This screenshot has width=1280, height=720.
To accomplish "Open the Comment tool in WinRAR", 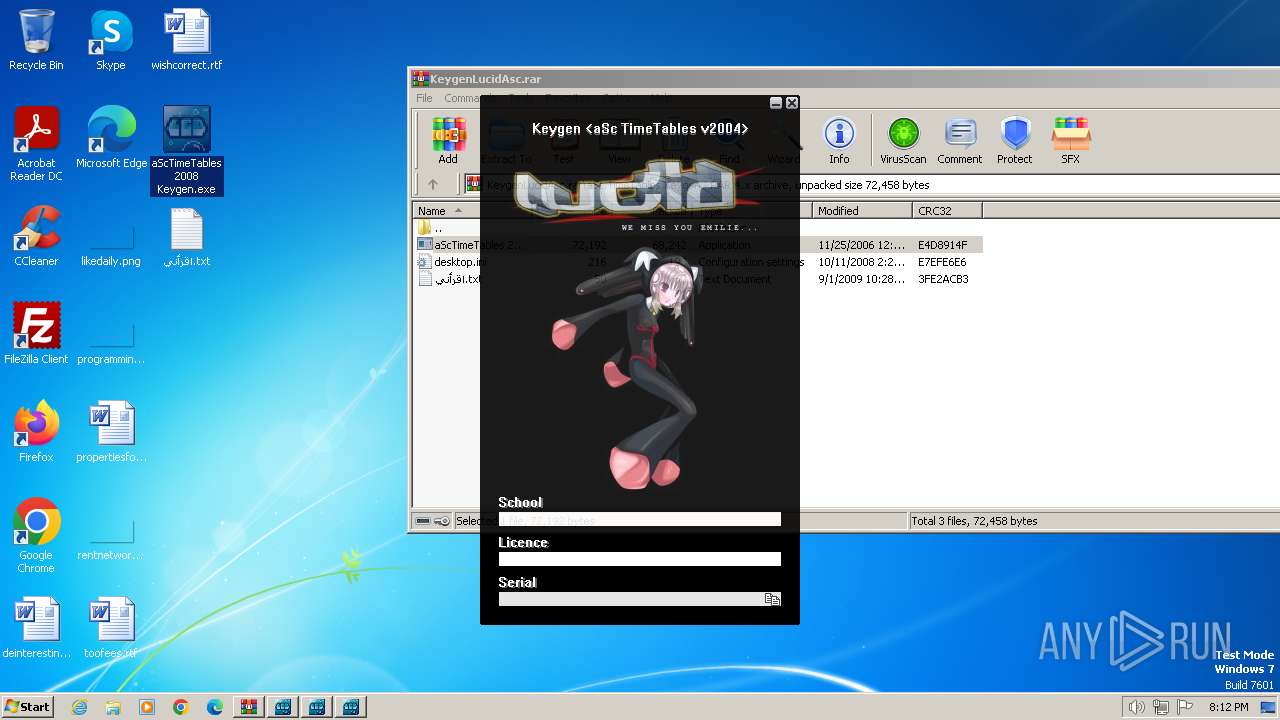I will point(960,141).
